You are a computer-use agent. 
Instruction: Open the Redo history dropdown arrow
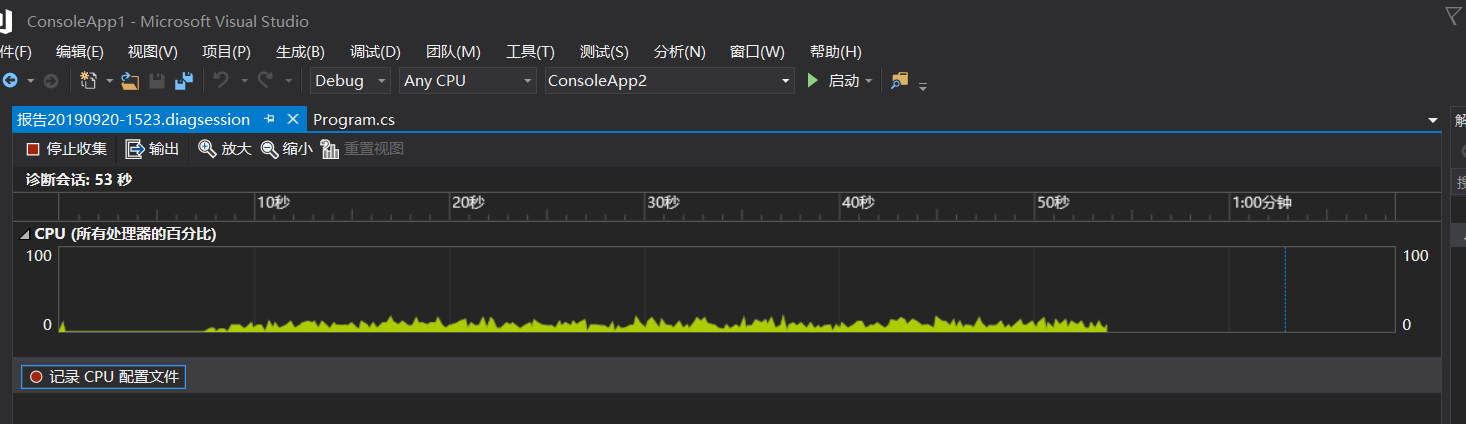click(x=289, y=80)
